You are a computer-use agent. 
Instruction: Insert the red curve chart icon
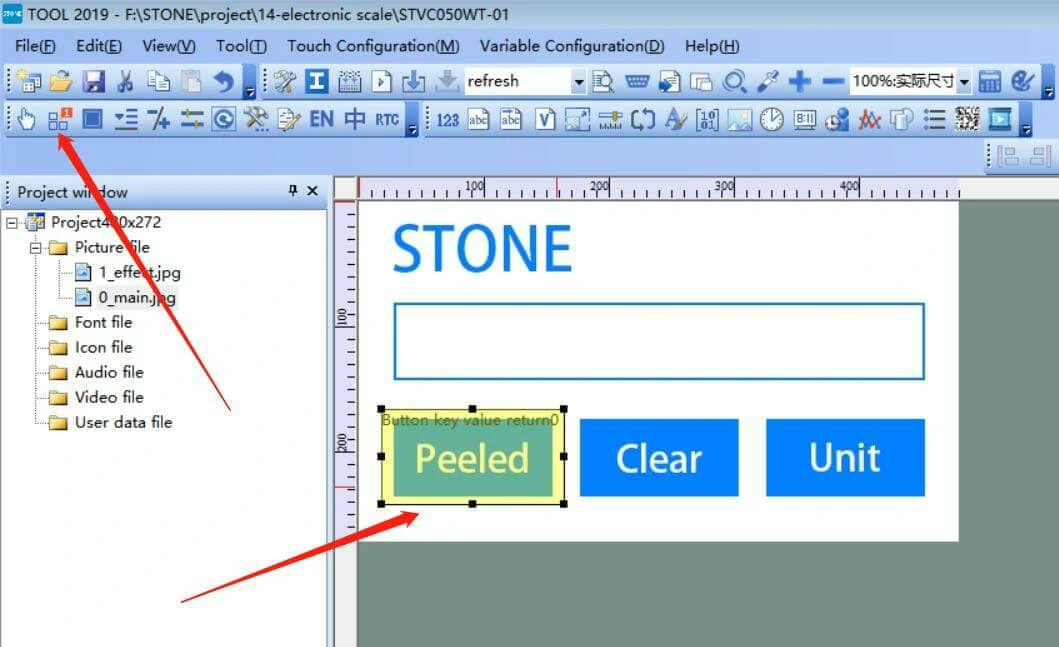pyautogui.click(x=869, y=120)
